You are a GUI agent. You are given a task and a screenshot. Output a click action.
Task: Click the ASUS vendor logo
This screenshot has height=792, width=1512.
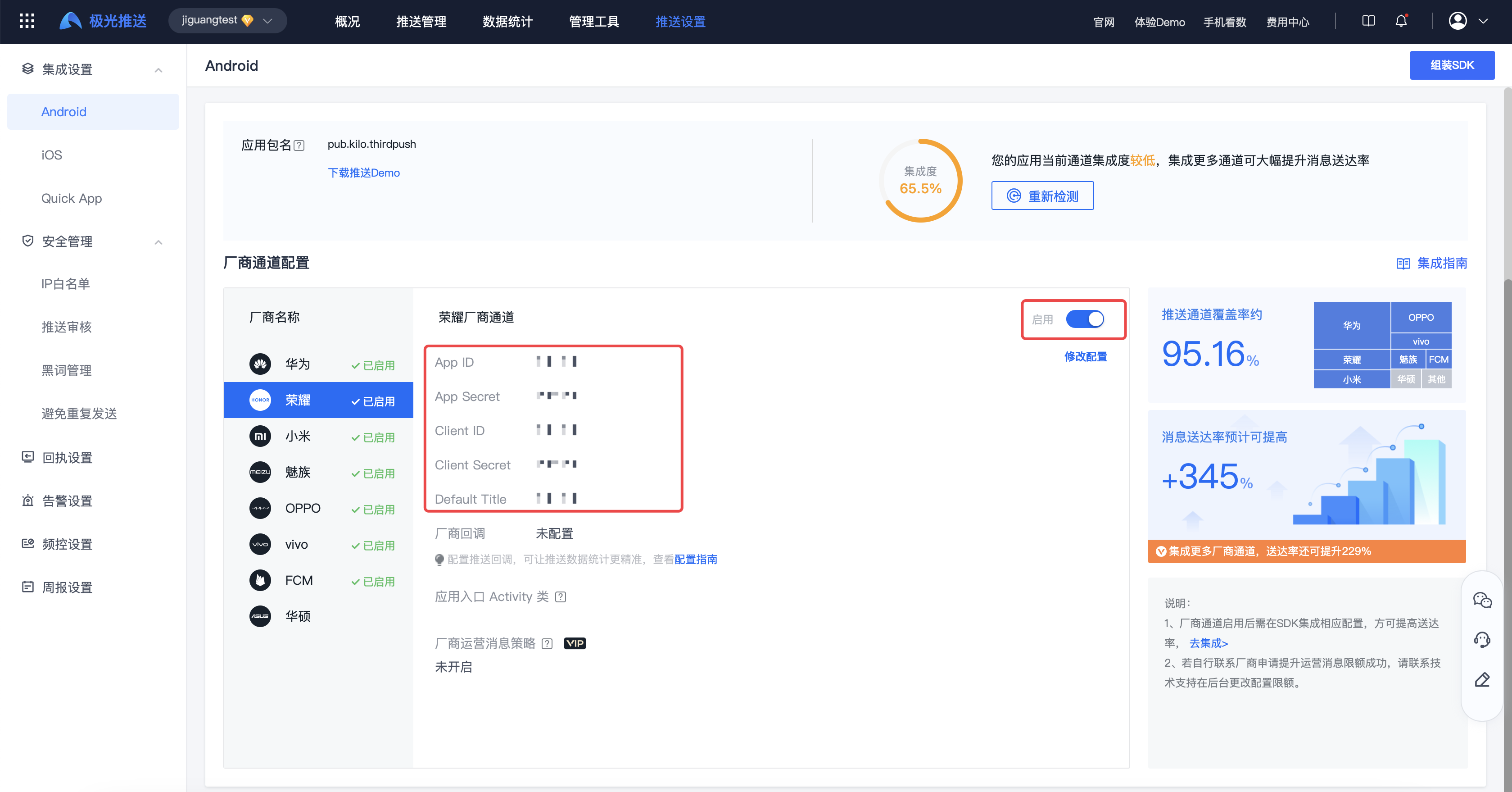260,616
